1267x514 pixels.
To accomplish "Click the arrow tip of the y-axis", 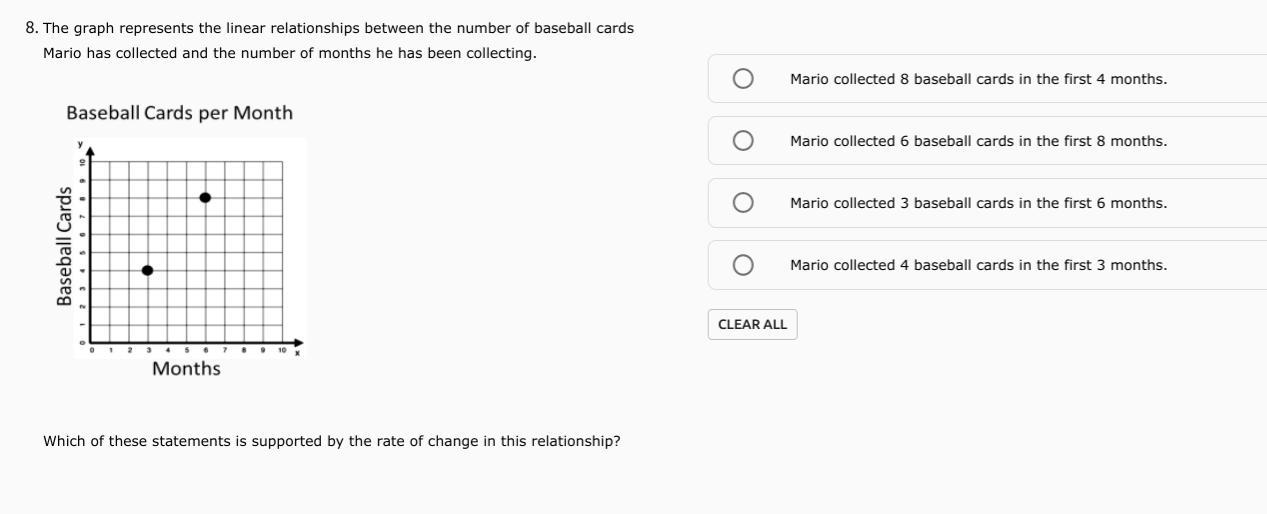I will coord(90,152).
